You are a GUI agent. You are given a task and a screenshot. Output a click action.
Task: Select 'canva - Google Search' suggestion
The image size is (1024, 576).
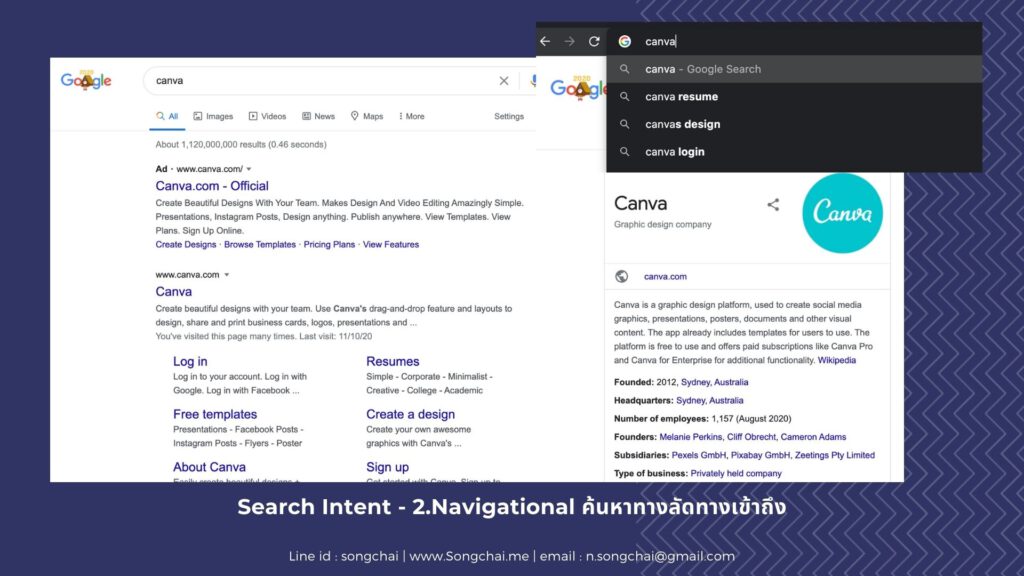coord(794,69)
